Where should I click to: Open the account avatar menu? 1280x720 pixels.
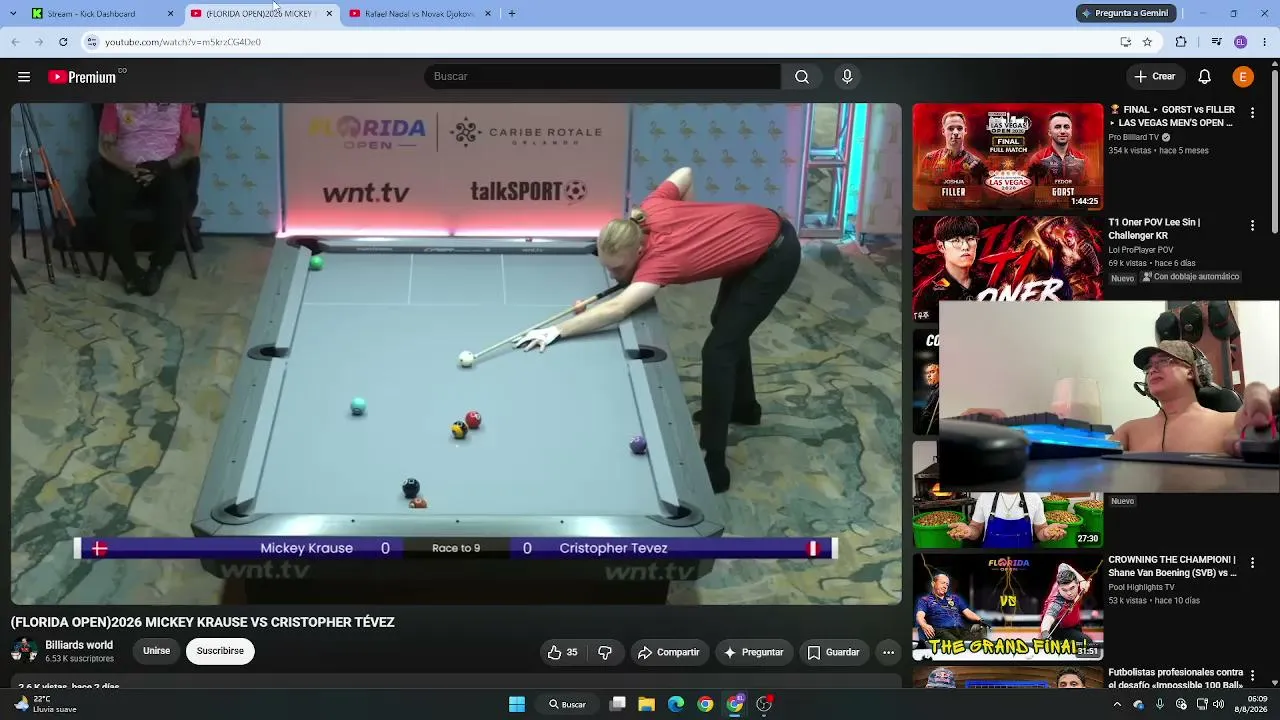click(x=1243, y=77)
